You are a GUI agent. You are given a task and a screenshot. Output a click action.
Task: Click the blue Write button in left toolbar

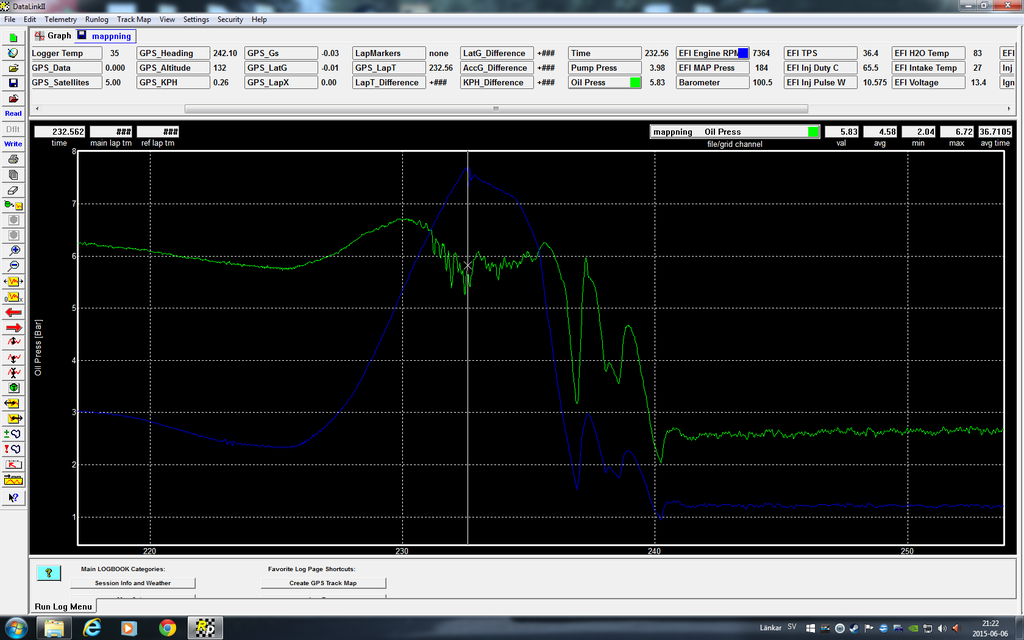13,143
